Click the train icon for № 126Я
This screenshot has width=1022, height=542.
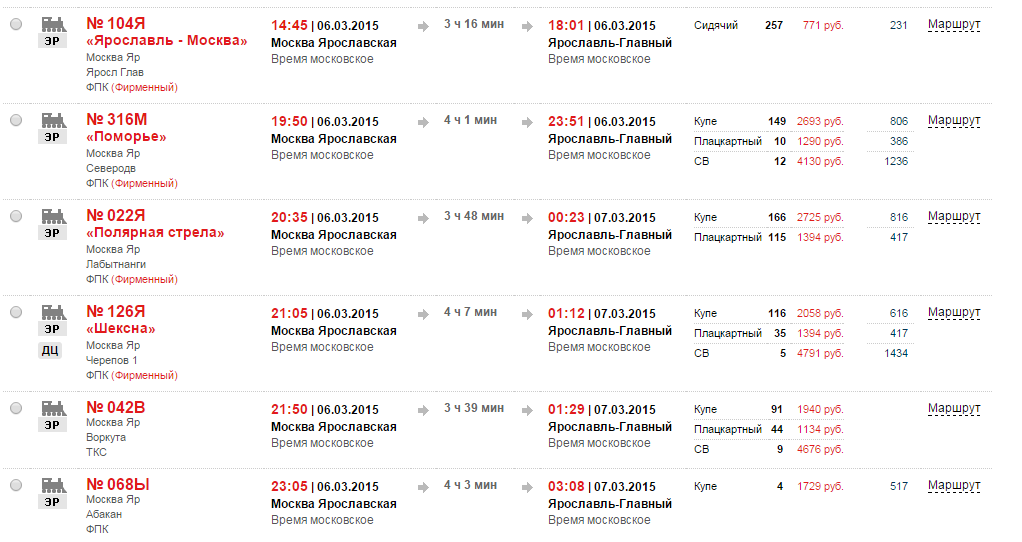click(x=52, y=311)
